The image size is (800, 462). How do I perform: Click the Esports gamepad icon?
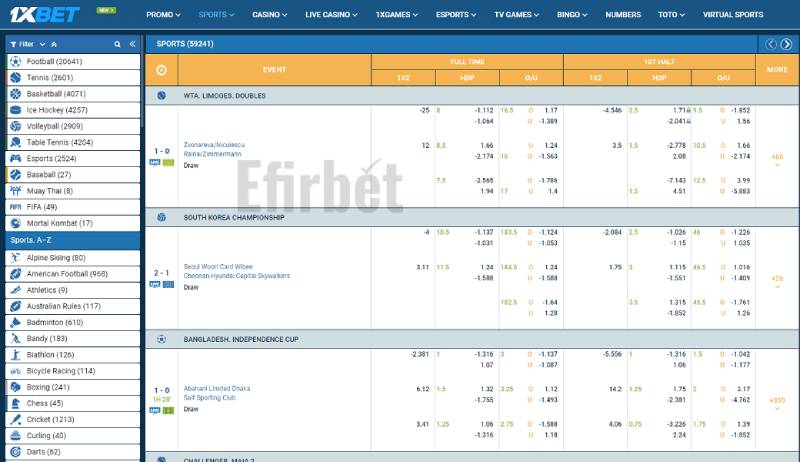pyautogui.click(x=15, y=158)
